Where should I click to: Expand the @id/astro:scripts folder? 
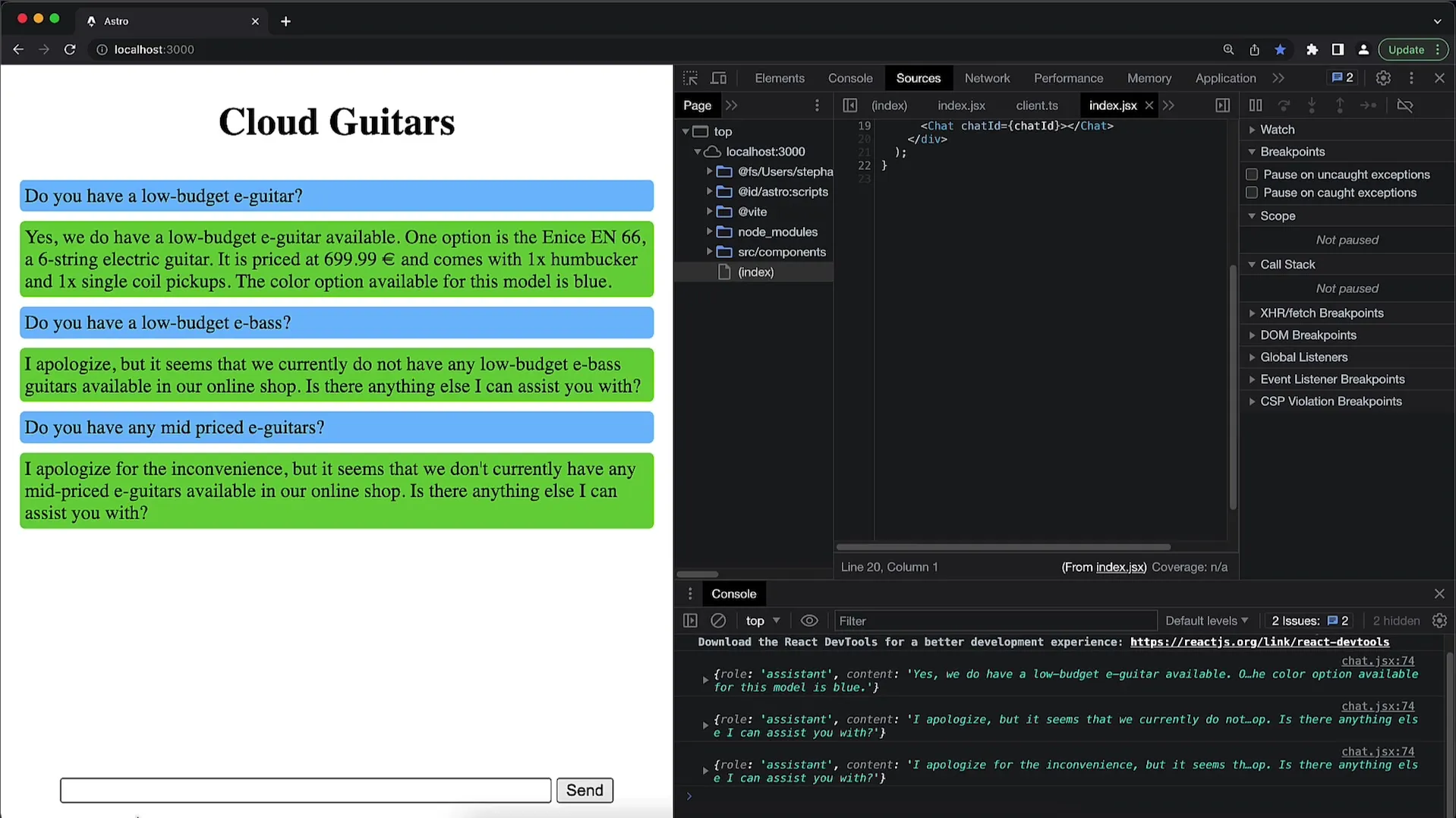click(x=710, y=191)
